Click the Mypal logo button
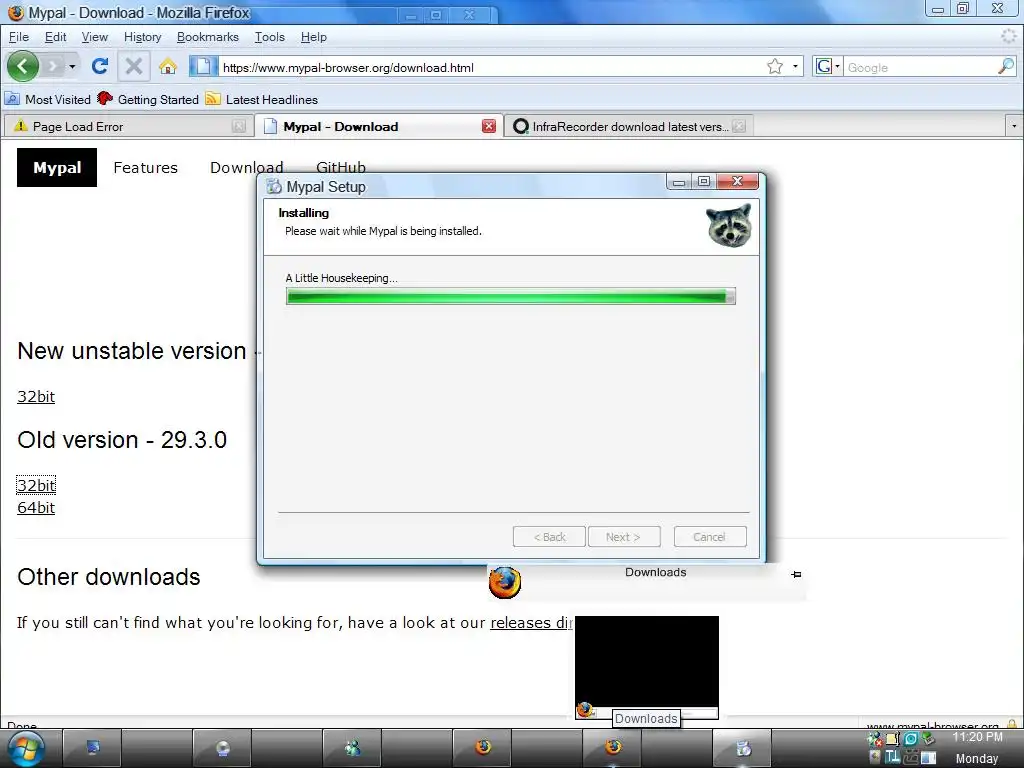The image size is (1024, 768). tap(57, 168)
